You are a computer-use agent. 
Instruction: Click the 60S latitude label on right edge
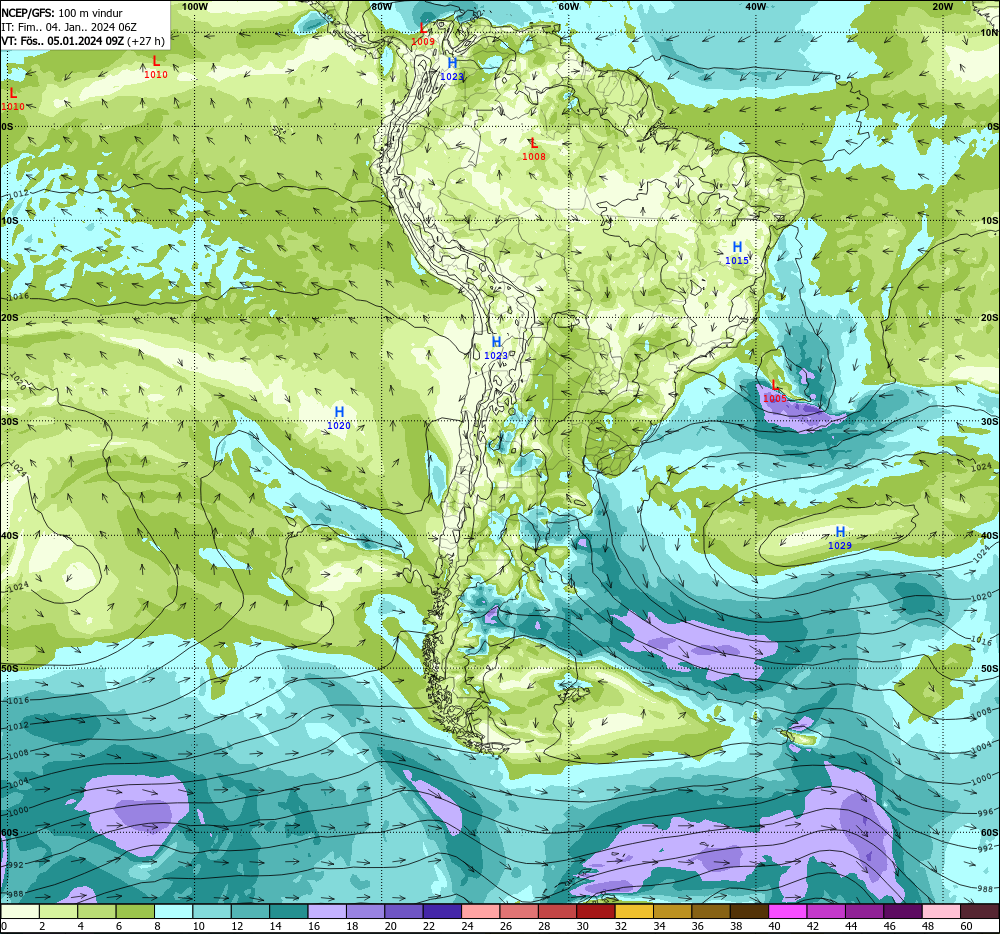click(989, 833)
